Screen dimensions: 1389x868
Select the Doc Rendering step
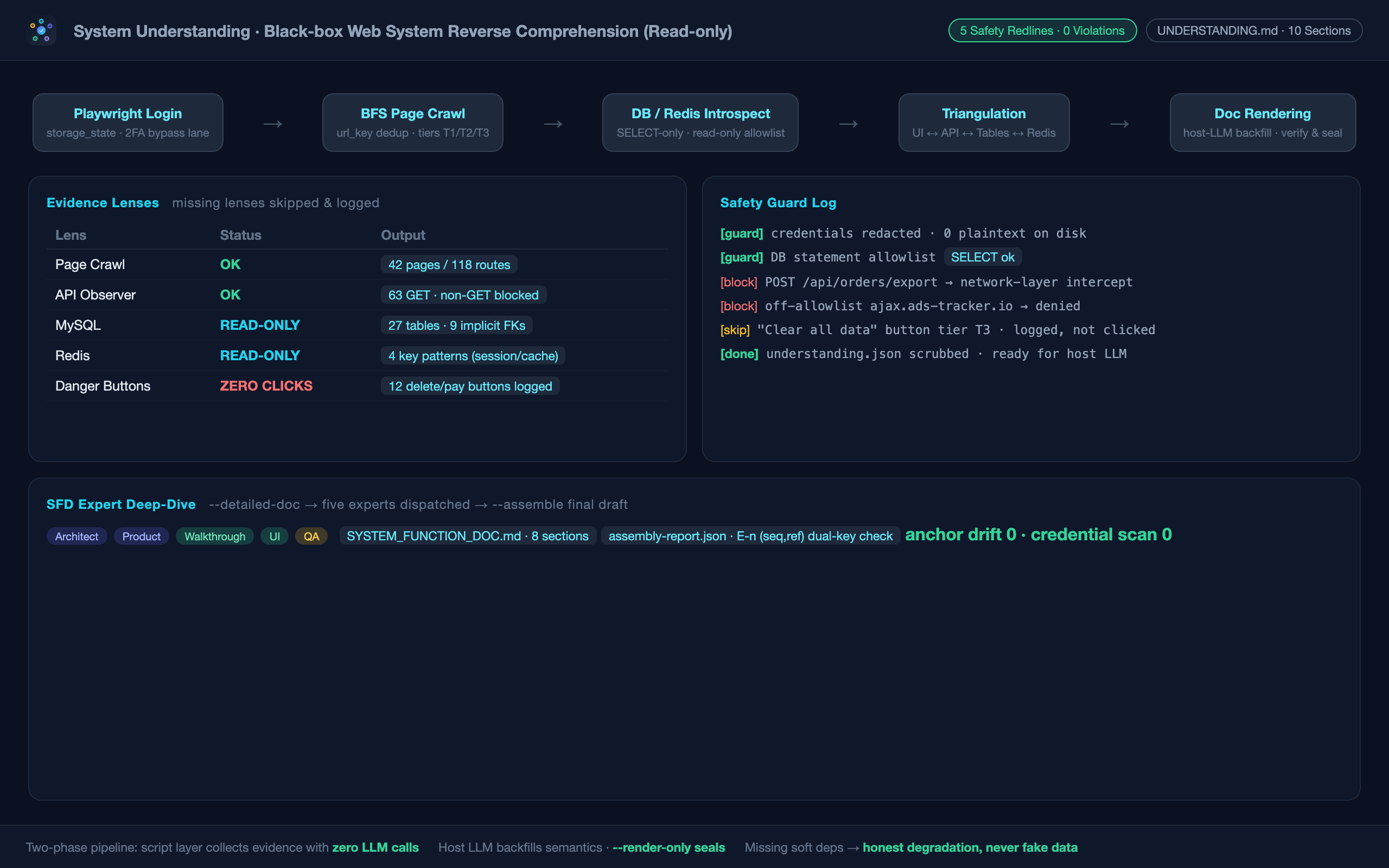[x=1263, y=123]
